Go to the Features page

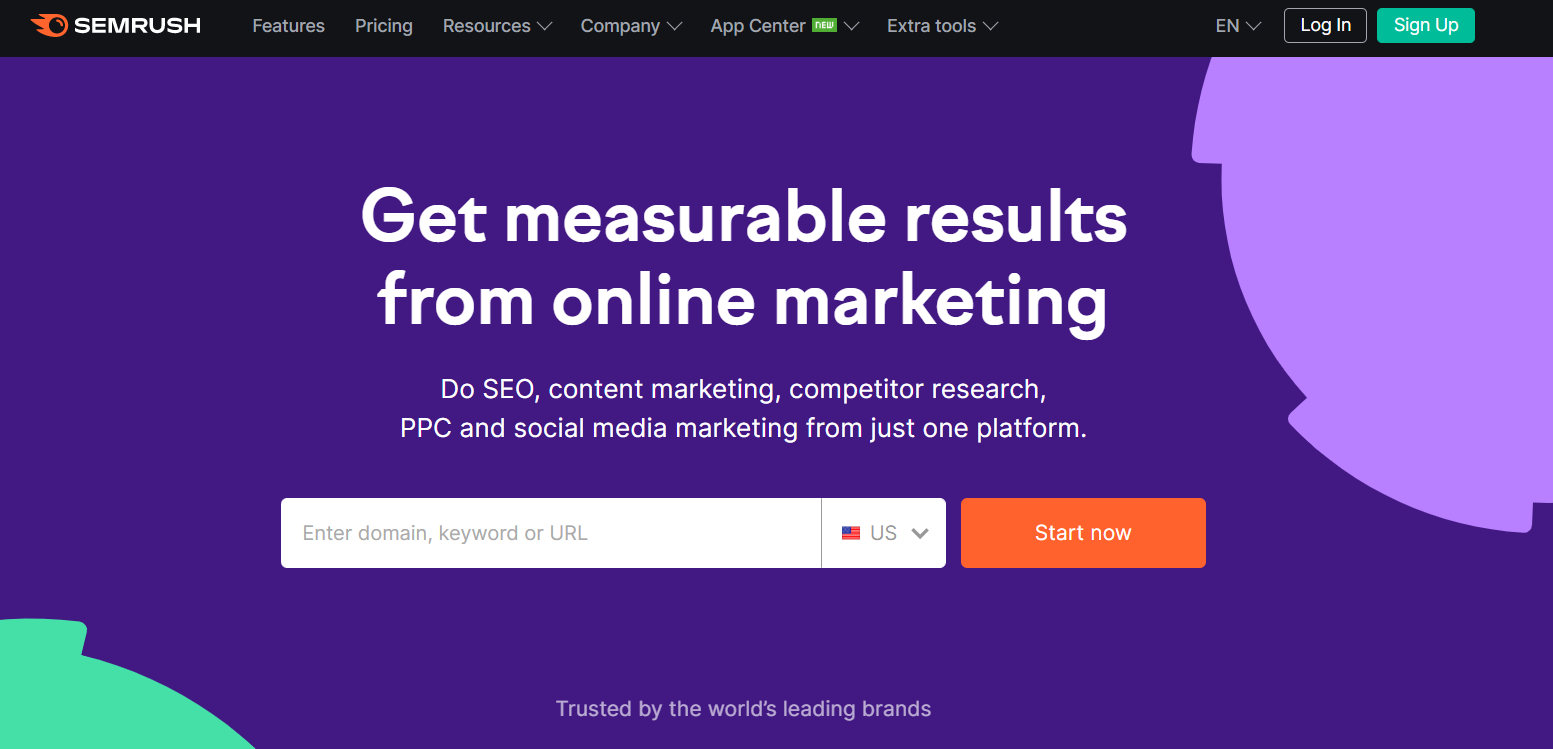pos(288,26)
